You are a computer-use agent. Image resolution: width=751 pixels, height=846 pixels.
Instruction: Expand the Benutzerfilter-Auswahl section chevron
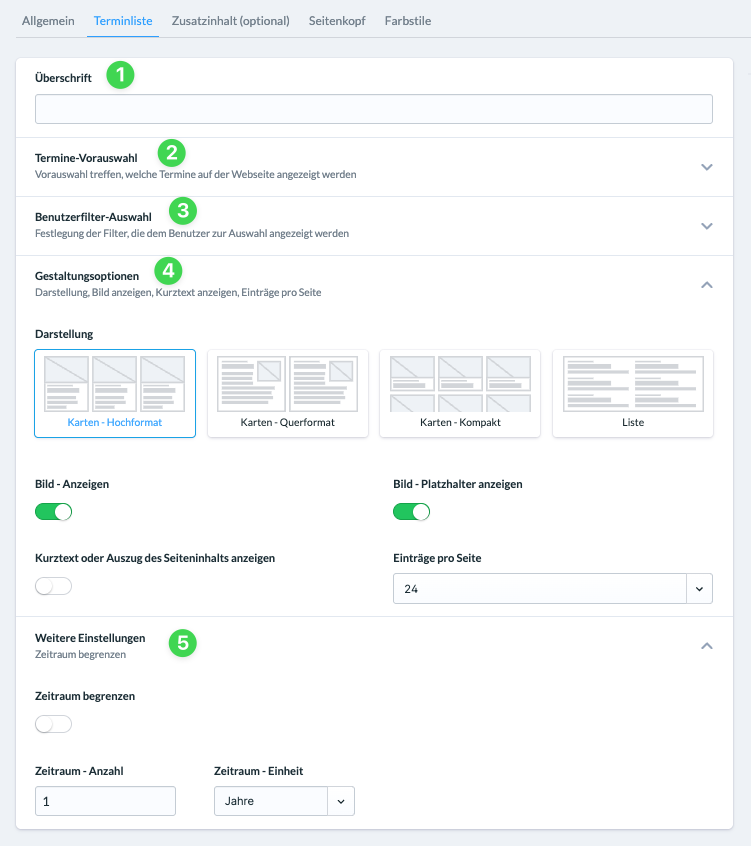707,226
